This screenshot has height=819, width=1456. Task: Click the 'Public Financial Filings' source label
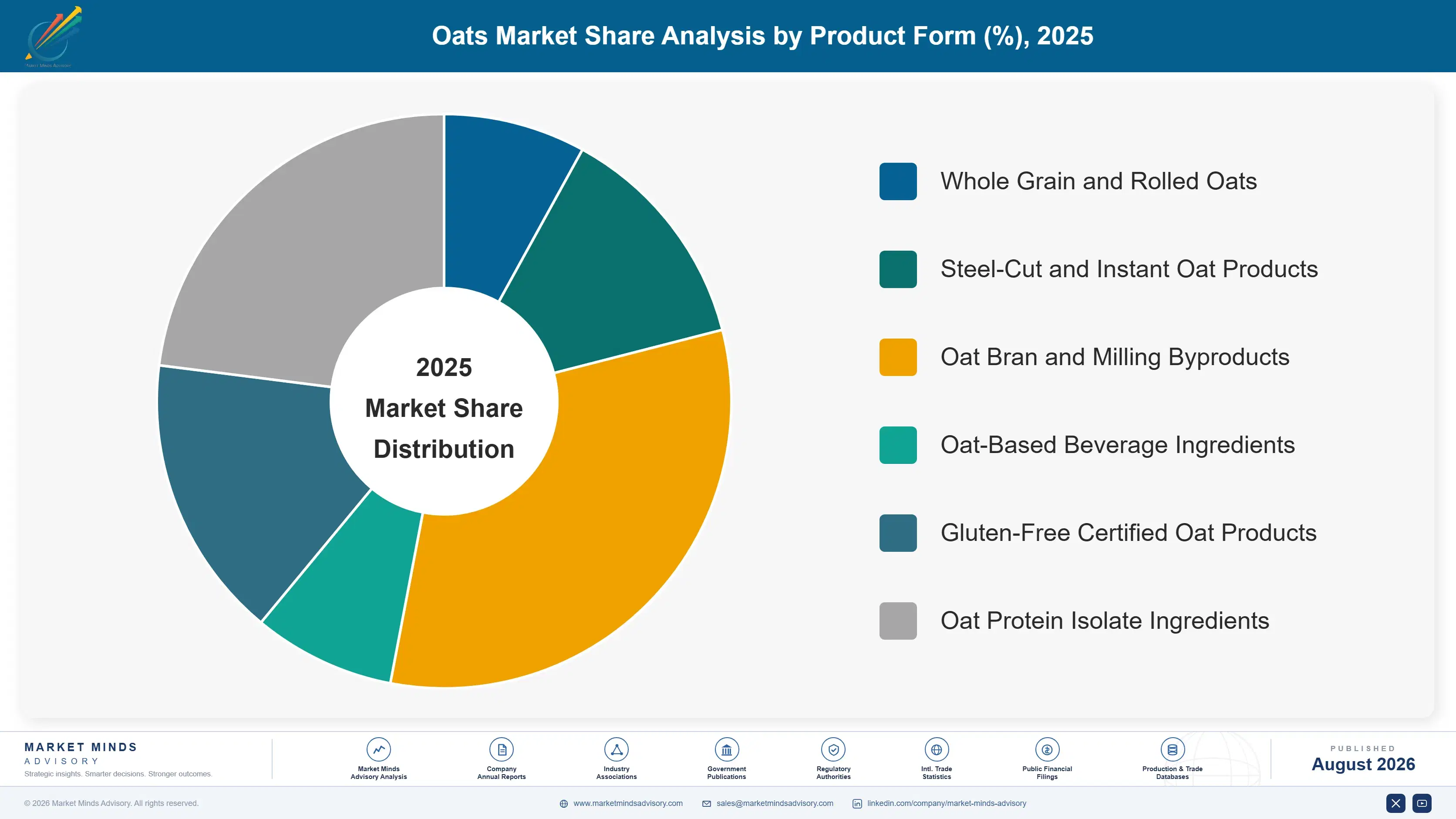pos(1047,773)
